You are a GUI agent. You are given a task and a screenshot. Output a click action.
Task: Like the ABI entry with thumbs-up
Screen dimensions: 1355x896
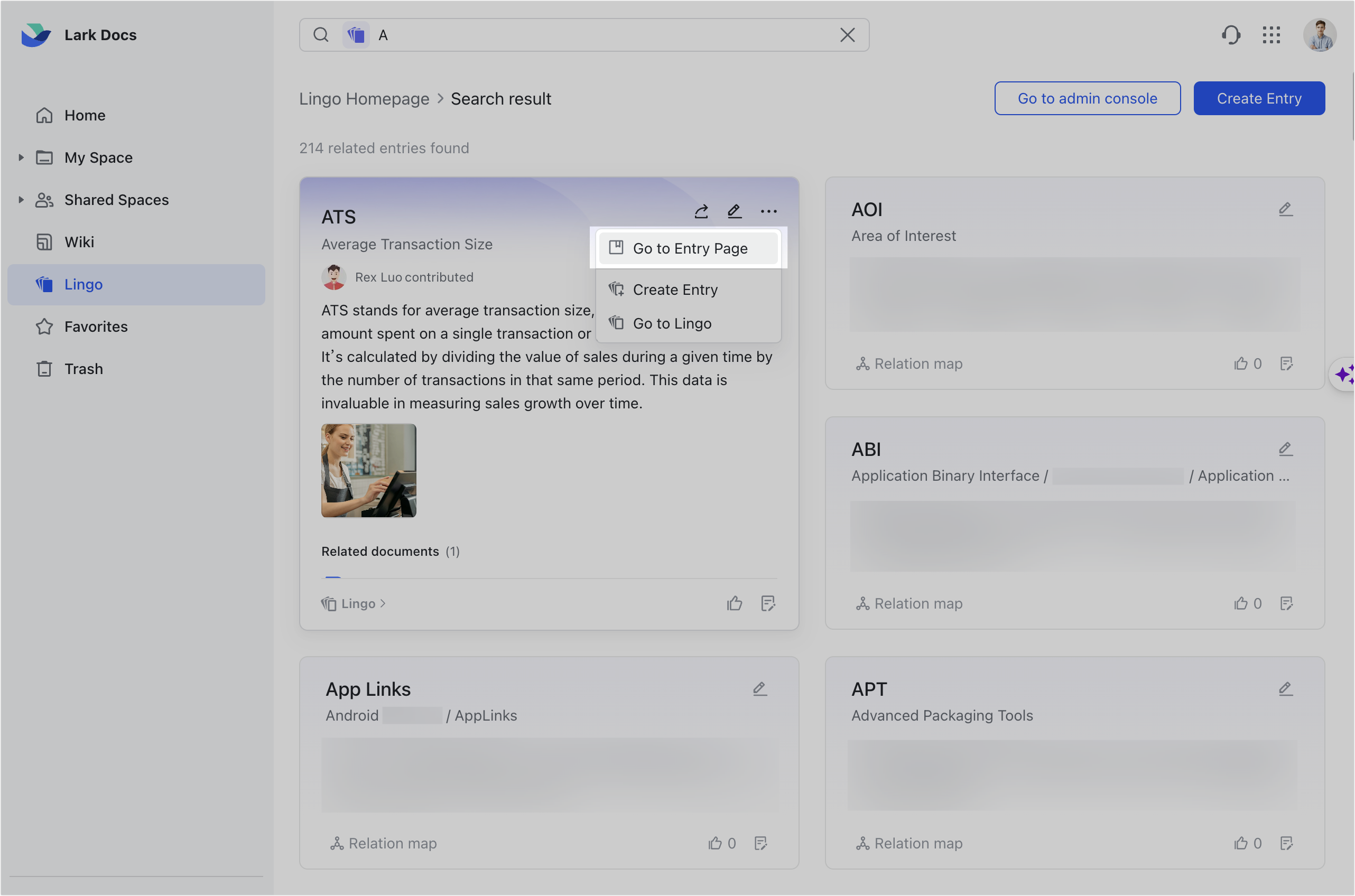[1241, 603]
